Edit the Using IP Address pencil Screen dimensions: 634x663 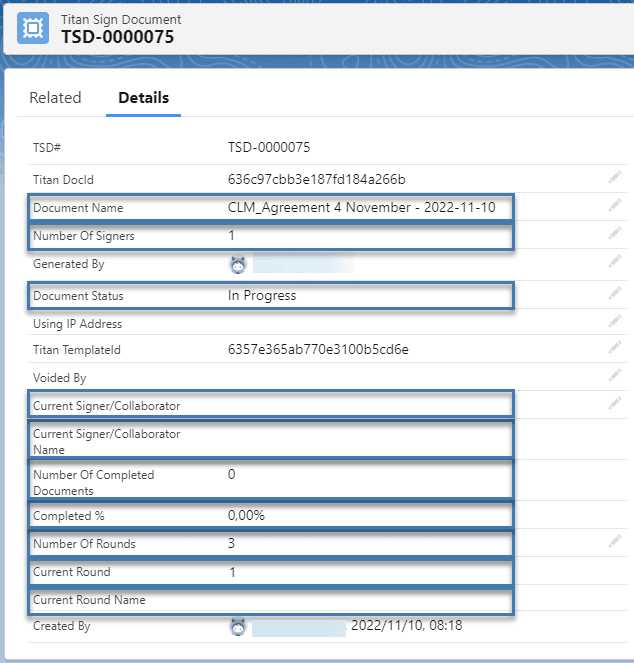(x=615, y=321)
